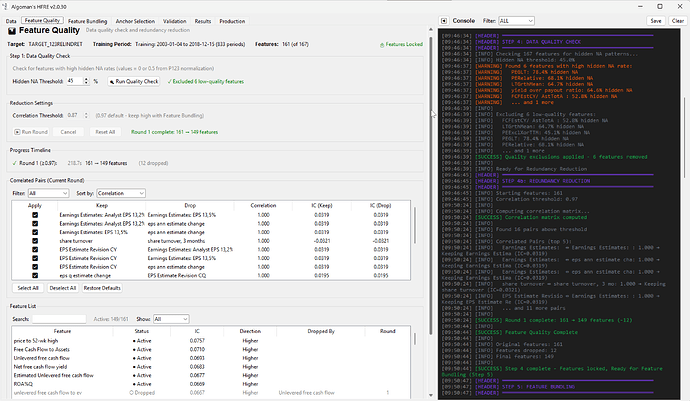The width and height of the screenshot is (690, 401).
Task: Select the Feature Quality tab
Action: tap(42, 21)
